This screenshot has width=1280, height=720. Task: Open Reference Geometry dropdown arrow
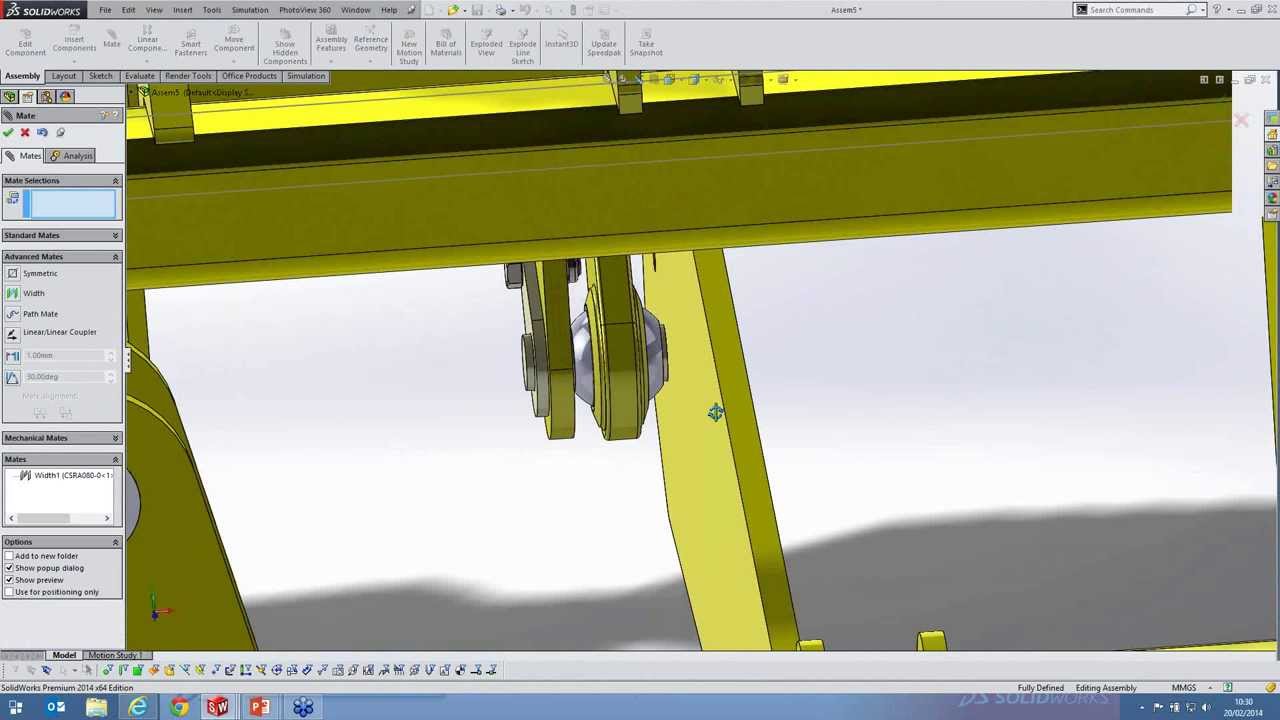[370, 60]
